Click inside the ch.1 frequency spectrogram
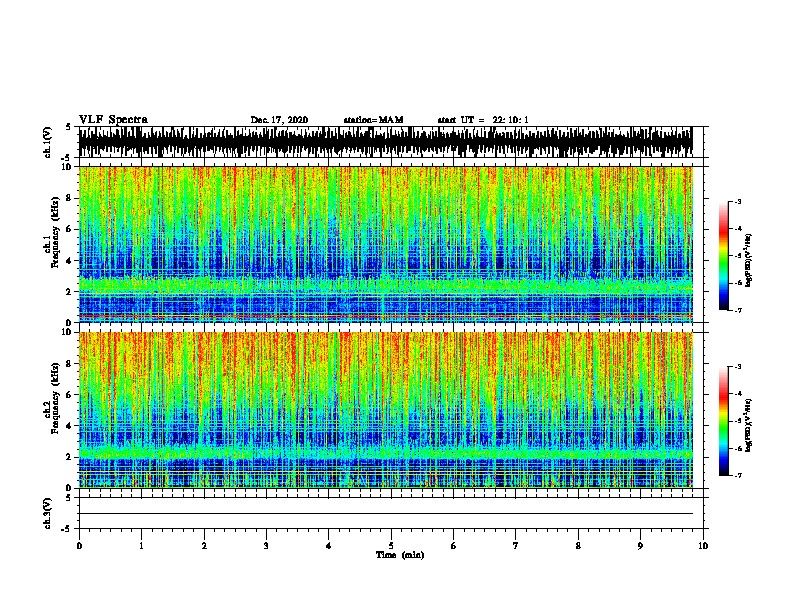The height and width of the screenshot is (612, 792). pyautogui.click(x=386, y=244)
